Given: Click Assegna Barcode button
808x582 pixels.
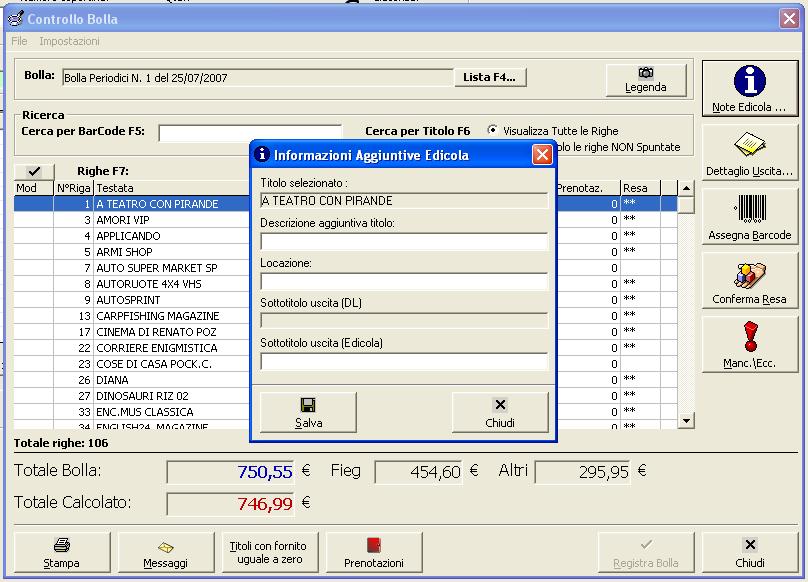Looking at the screenshot, I should tap(750, 217).
